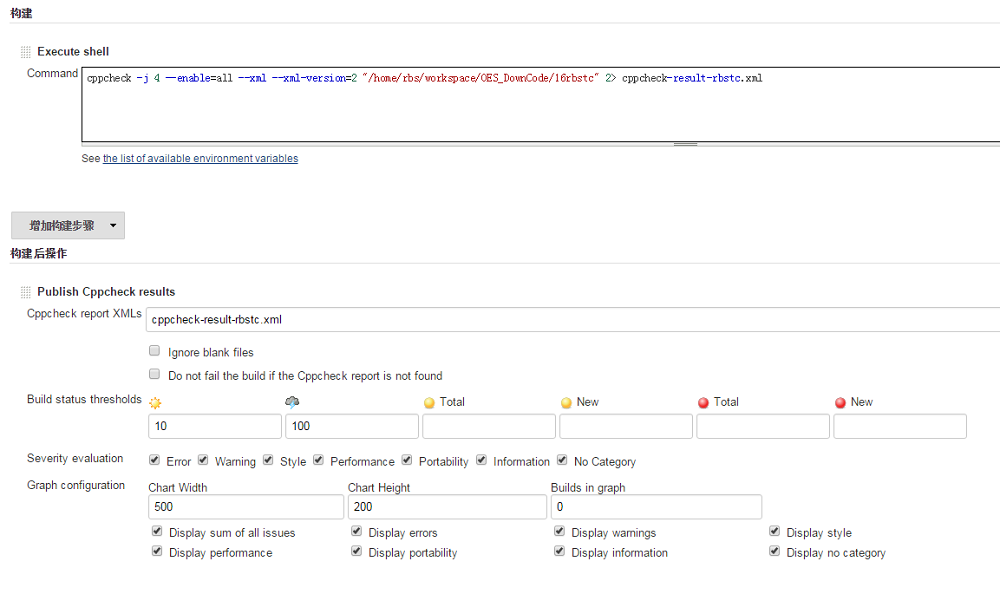The image size is (1000, 594).
Task: Click the red ball New threshold icon
Action: click(839, 401)
